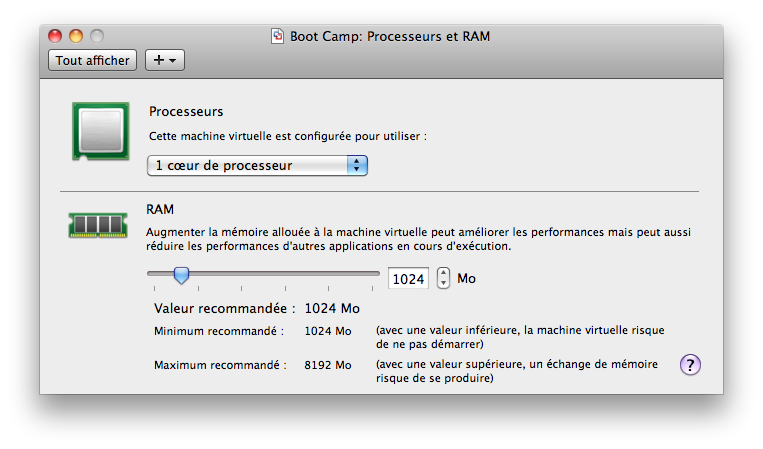Click 'Maximum recommandé :' label
Image resolution: width=763 pixels, height=449 pixels.
coord(220,365)
